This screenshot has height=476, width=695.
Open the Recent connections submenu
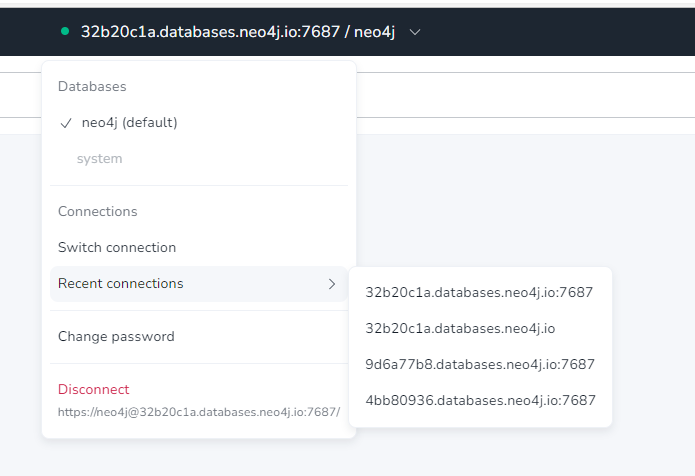199,284
